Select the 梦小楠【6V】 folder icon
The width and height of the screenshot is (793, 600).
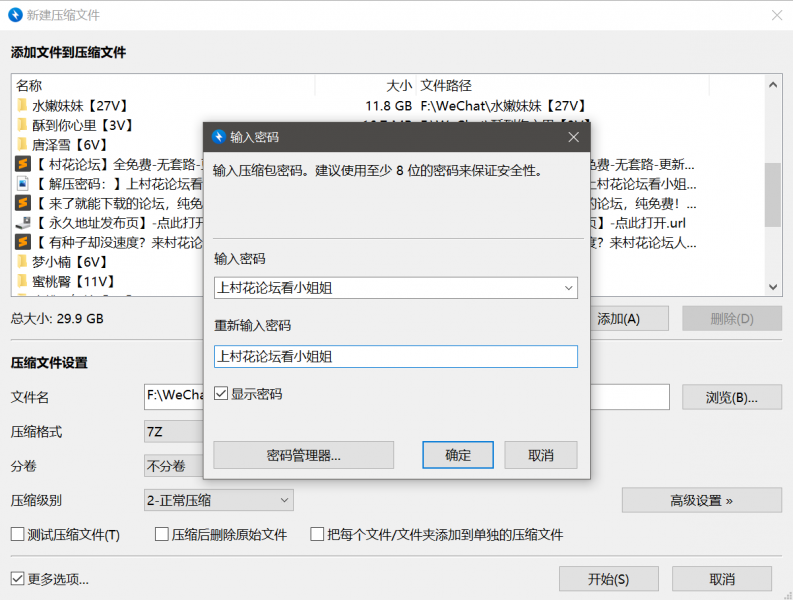coord(22,261)
